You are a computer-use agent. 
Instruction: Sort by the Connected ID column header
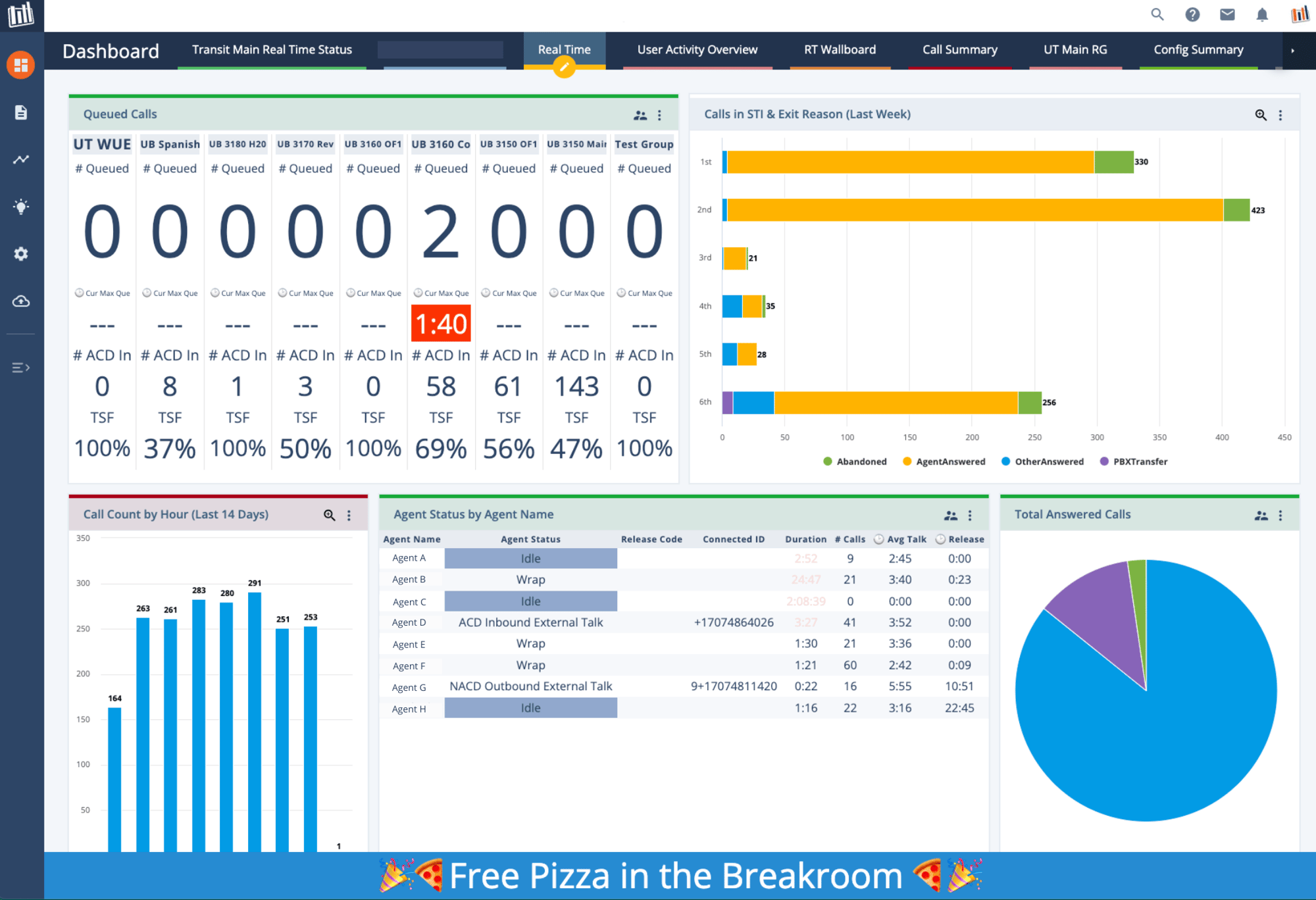[x=734, y=539]
